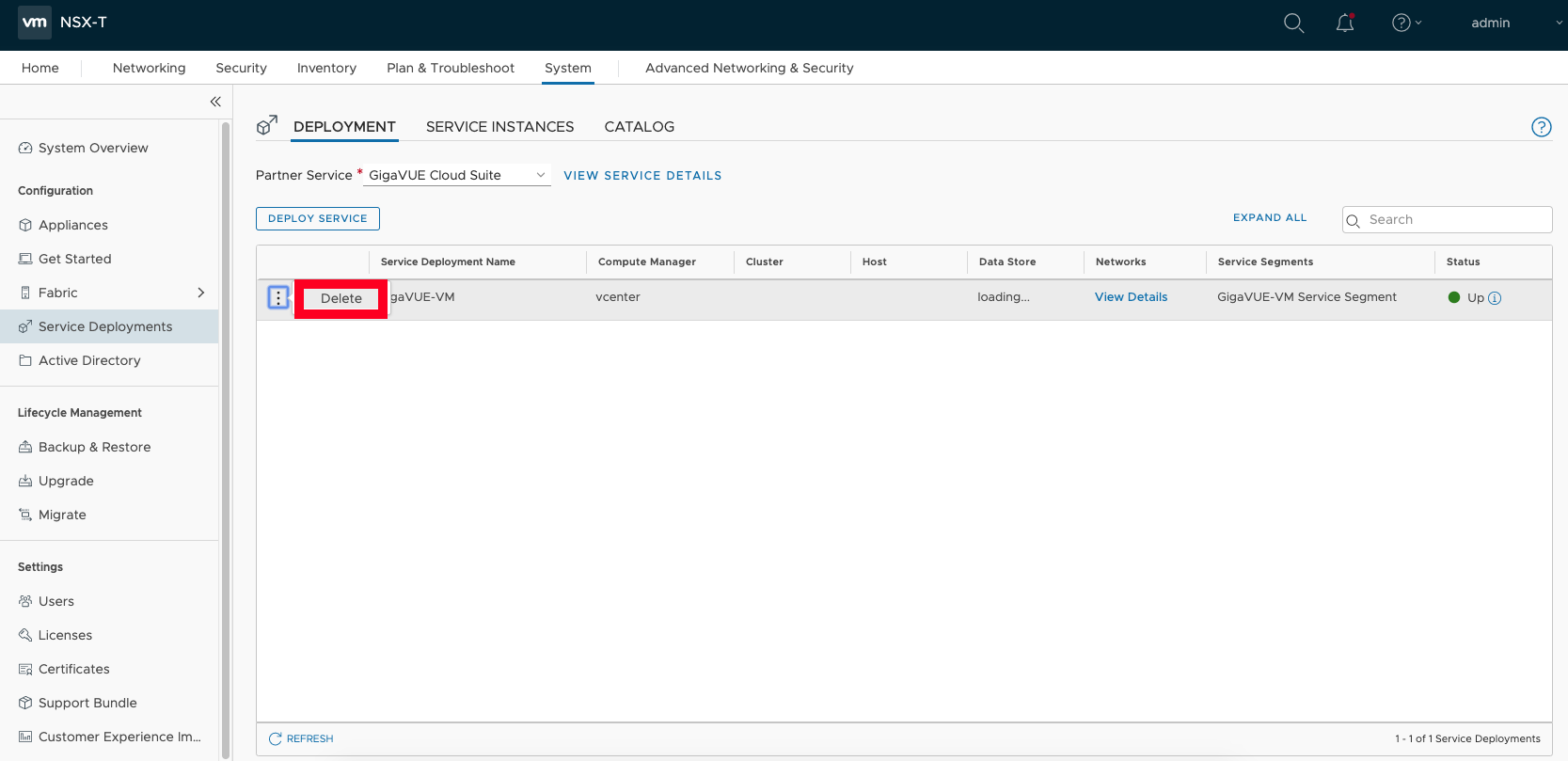Screen dimensions: 1568x761
Task: Click the Service Deployments sidebar icon
Action: coord(25,326)
